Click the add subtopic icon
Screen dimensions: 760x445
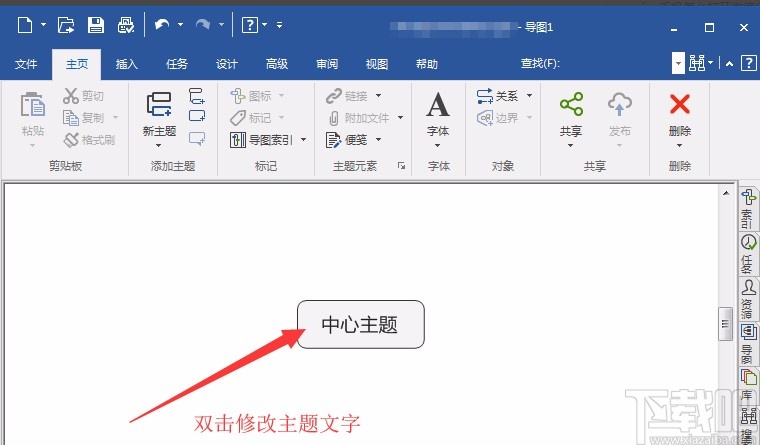tap(197, 95)
